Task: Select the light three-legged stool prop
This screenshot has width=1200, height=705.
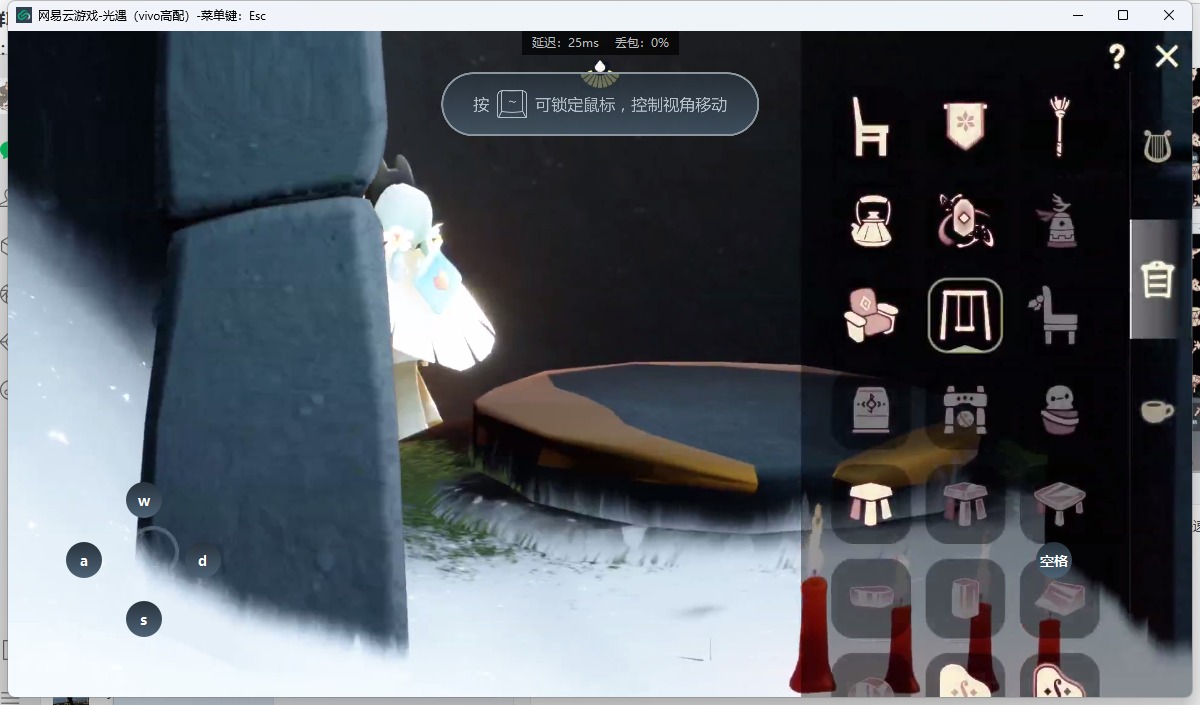Action: click(x=870, y=503)
